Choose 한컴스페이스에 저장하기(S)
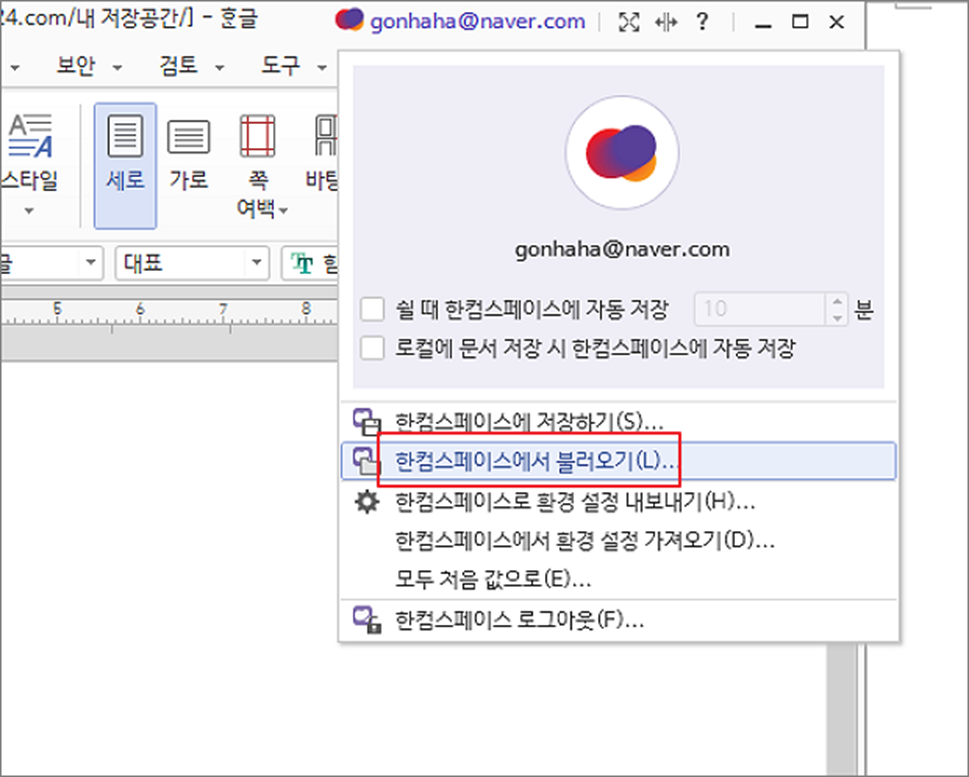Screen dimensions: 969x777 click(x=619, y=422)
